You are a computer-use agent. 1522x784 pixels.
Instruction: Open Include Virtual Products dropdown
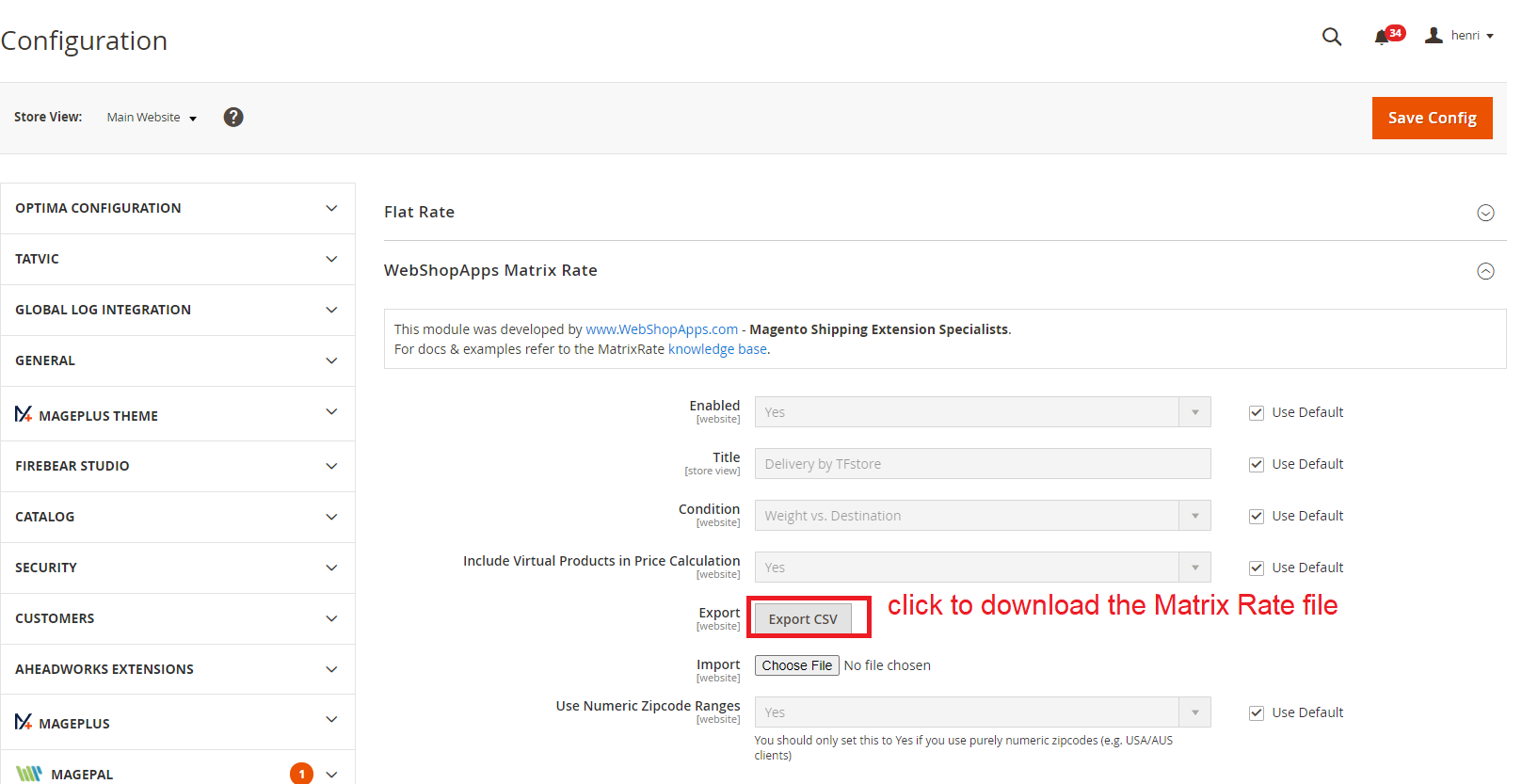click(x=983, y=568)
